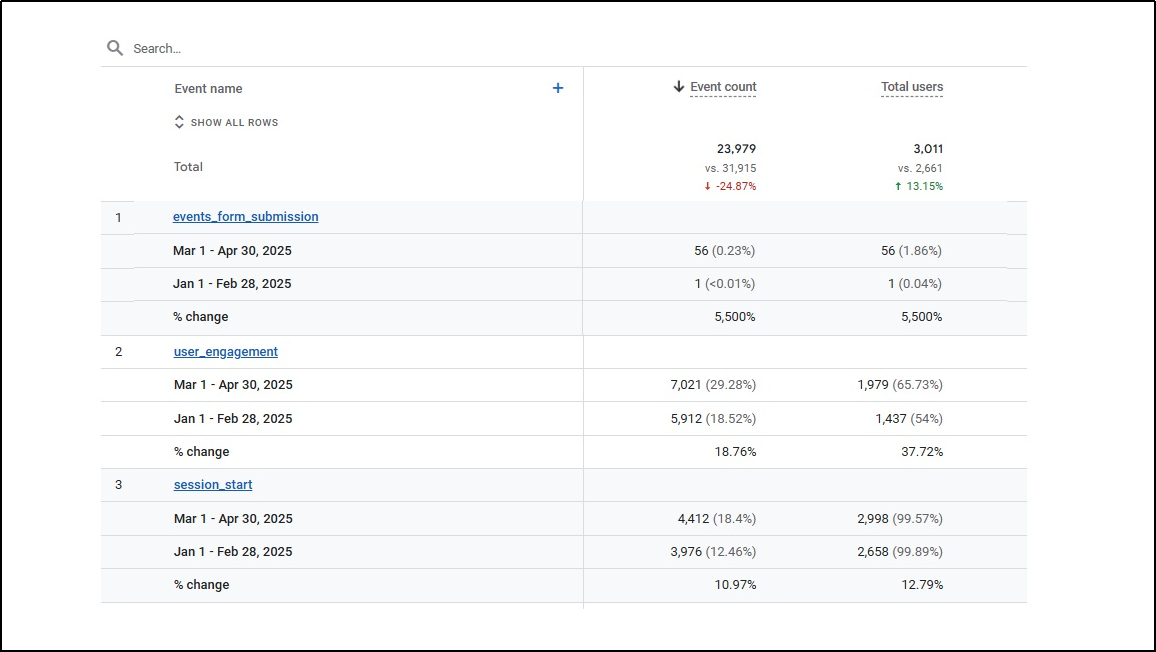This screenshot has width=1156, height=652.
Task: Click the Event count column header
Action: pyautogui.click(x=722, y=87)
